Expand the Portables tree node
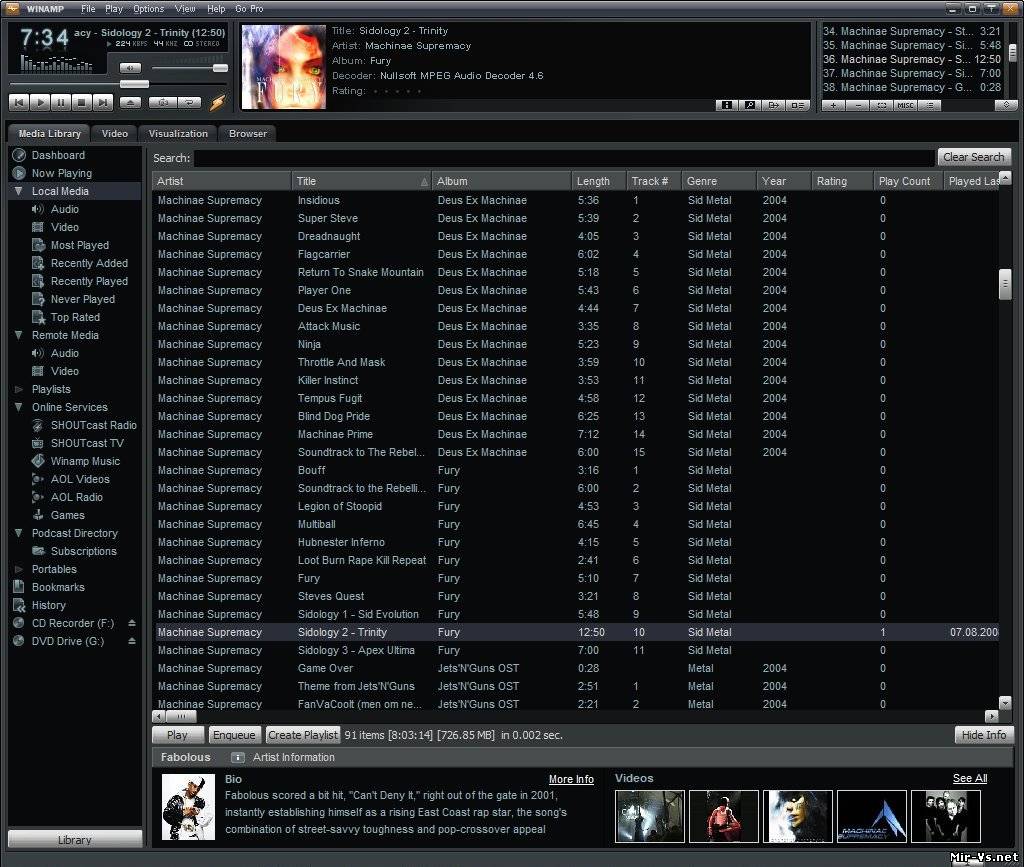Screen dimensions: 1024x867 18,569
